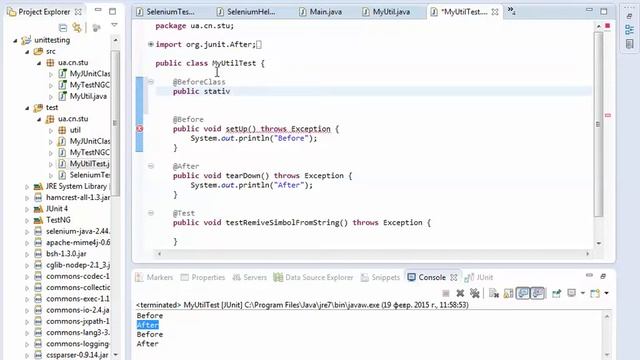Click red error marker in overview ruler
Viewport: 640px width, 360px height.
pyautogui.click(x=608, y=116)
